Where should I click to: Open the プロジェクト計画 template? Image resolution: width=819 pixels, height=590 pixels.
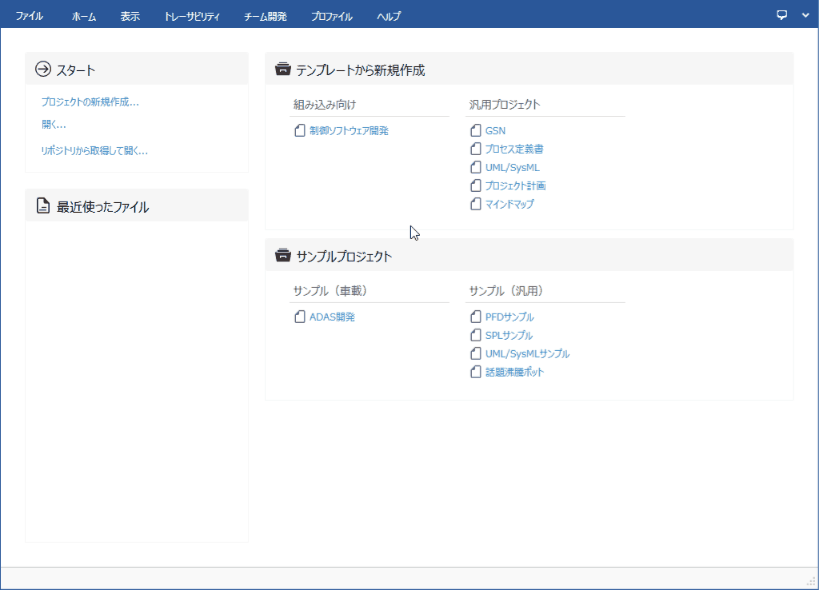tap(516, 185)
